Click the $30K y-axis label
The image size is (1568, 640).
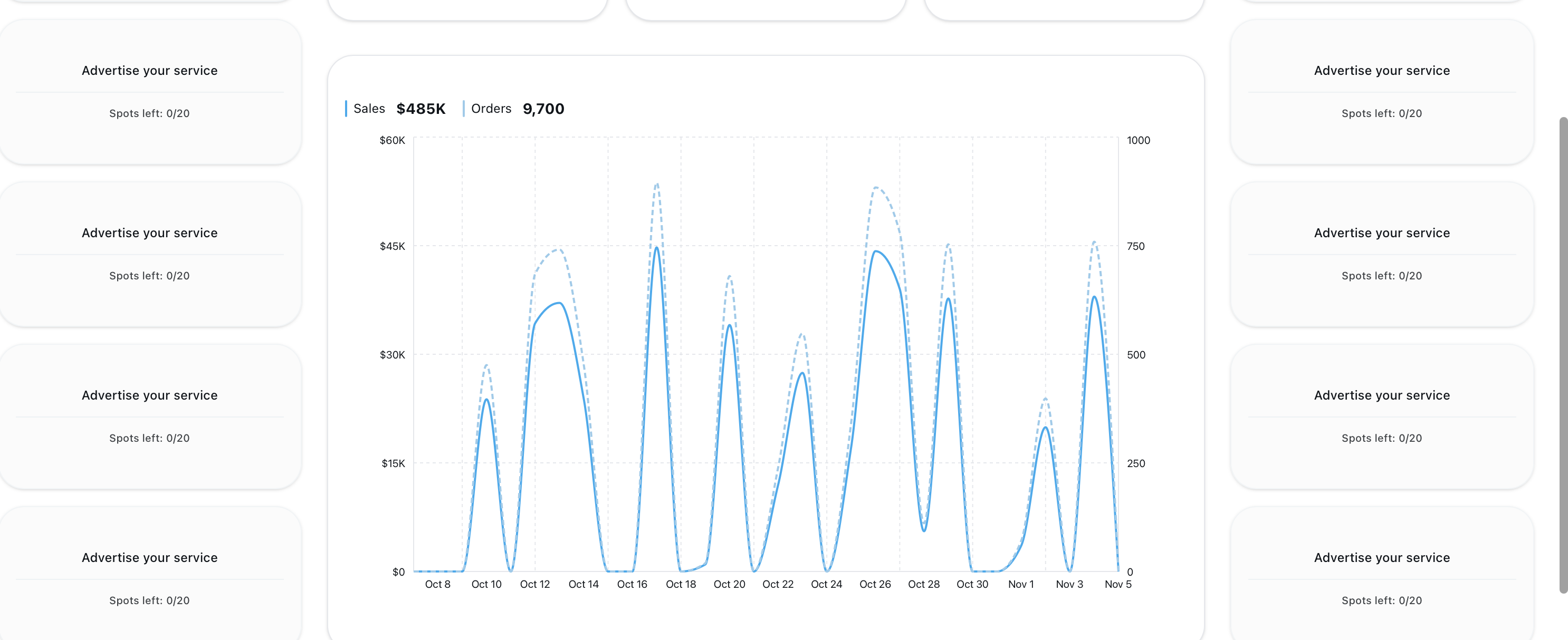[392, 355]
